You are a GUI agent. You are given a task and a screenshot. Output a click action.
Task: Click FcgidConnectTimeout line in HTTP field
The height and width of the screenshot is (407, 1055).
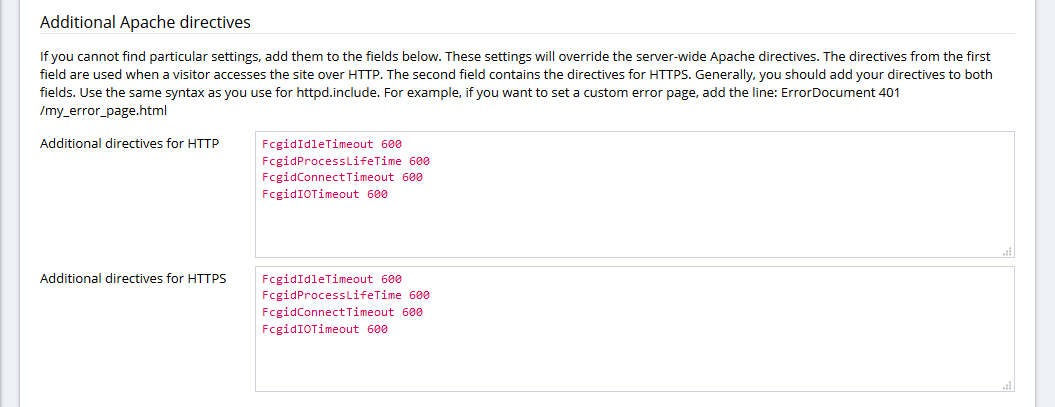click(342, 177)
